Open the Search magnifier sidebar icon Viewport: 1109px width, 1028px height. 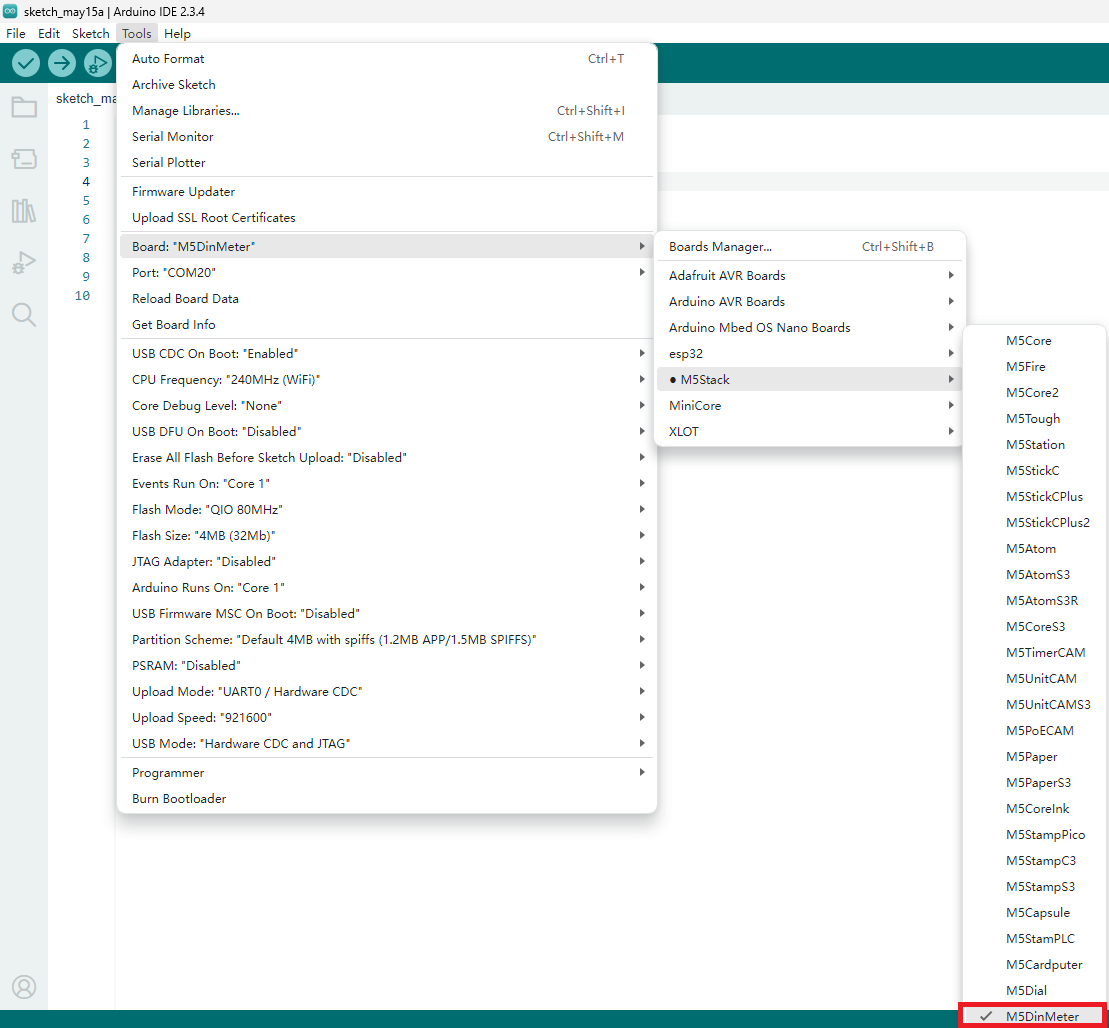click(24, 314)
